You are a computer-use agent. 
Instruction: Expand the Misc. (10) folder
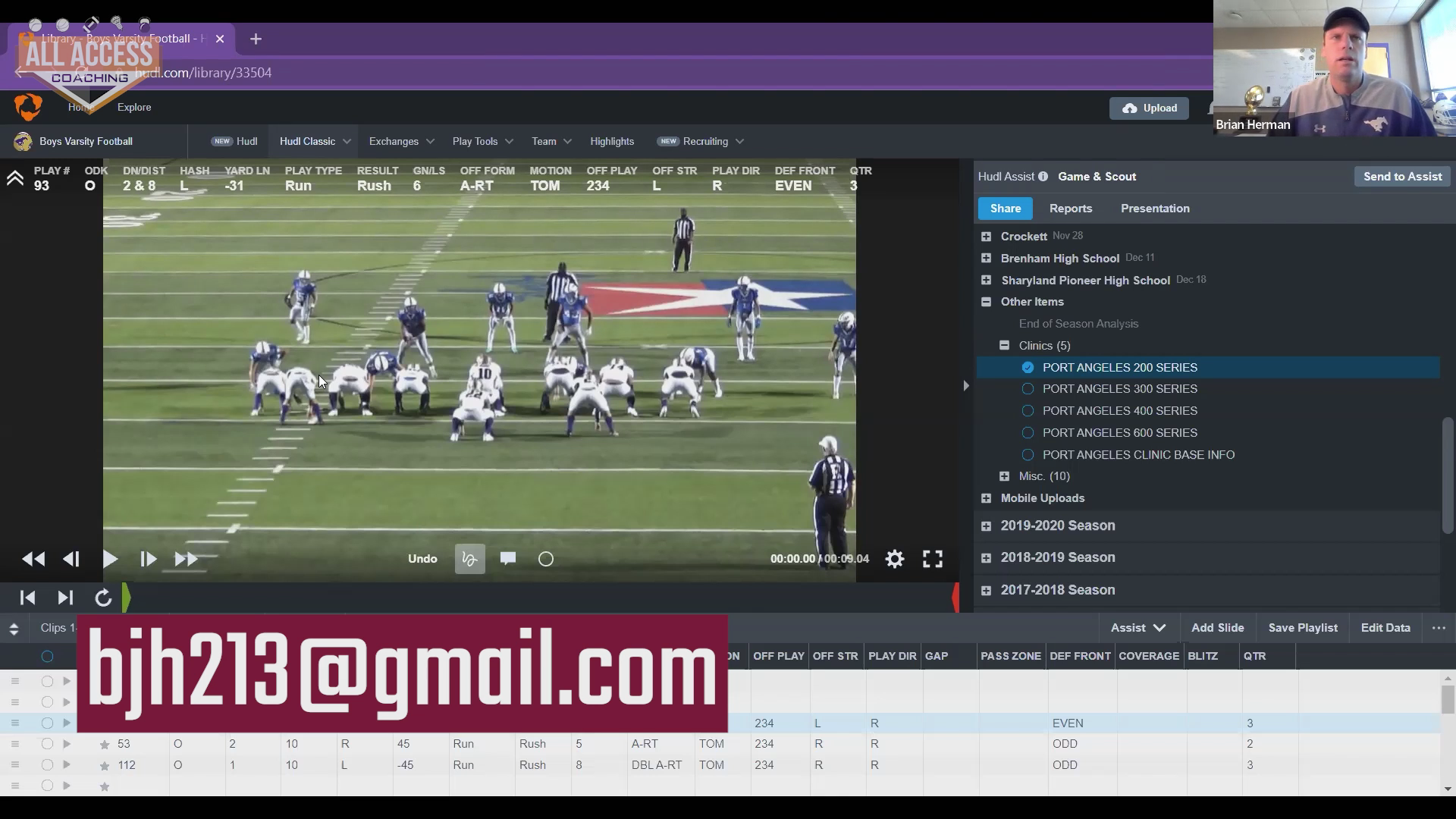[x=1004, y=476]
